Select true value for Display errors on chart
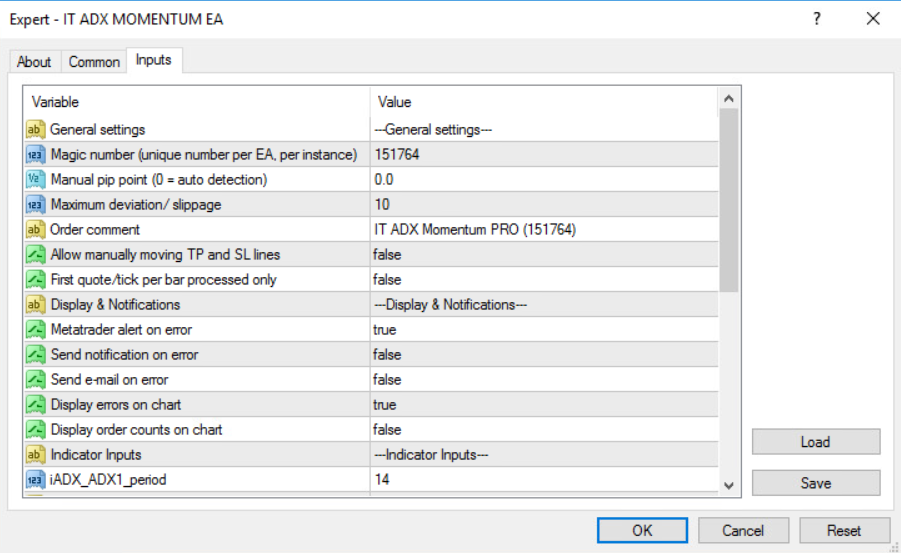901x553 pixels. pyautogui.click(x=384, y=405)
